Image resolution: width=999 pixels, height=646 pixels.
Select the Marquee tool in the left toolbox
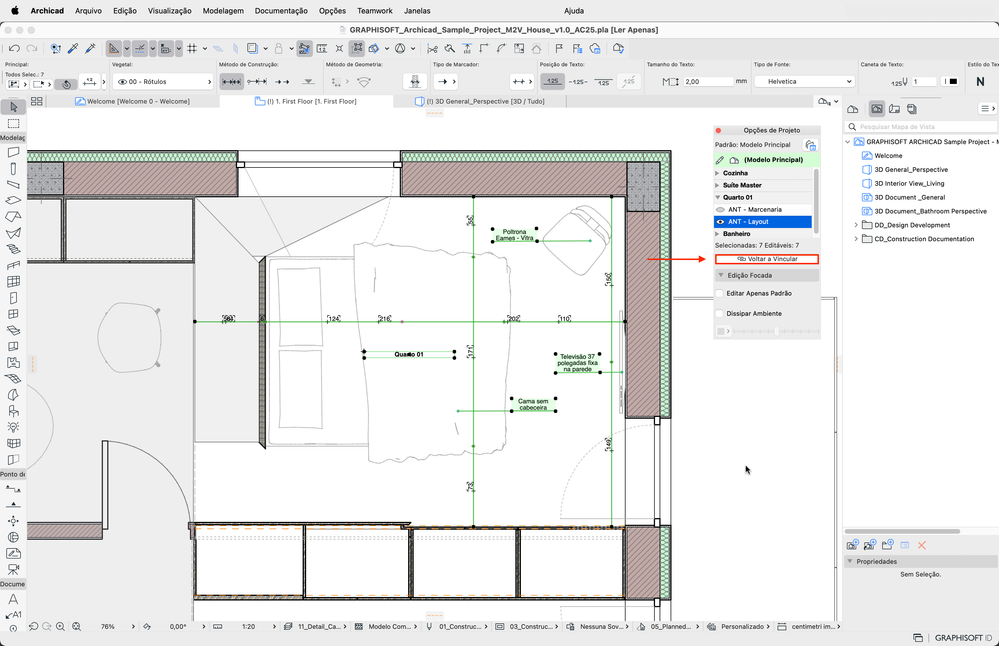13,124
